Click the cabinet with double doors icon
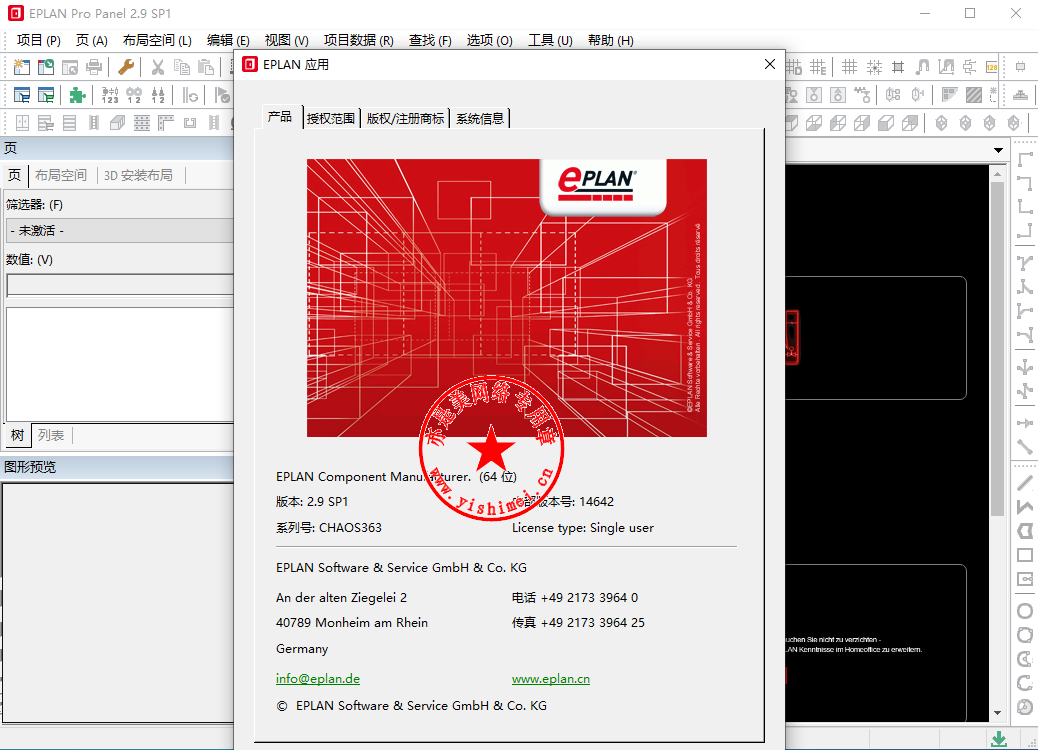This screenshot has height=750, width=1038. click(x=22, y=122)
